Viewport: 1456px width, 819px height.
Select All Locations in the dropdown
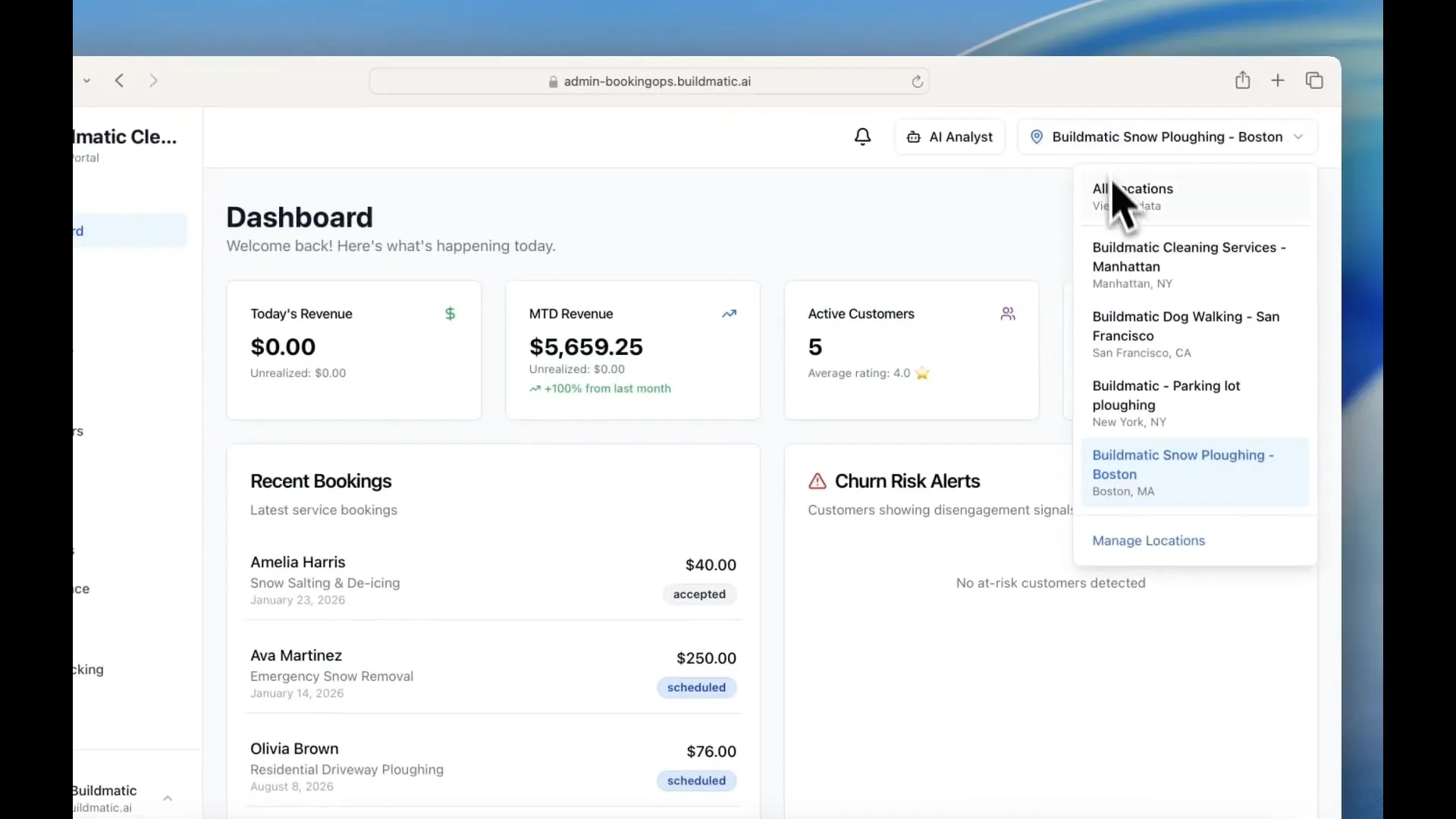[x=1195, y=196]
